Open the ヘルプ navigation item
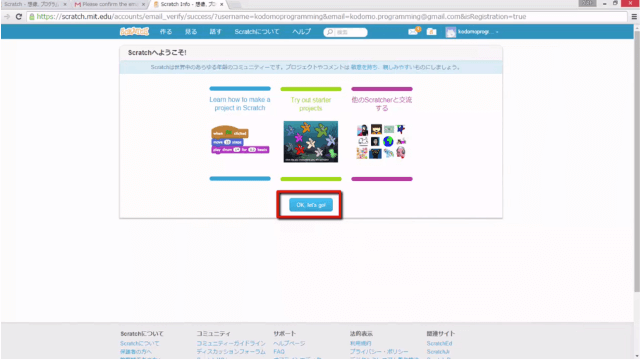 pos(301,32)
